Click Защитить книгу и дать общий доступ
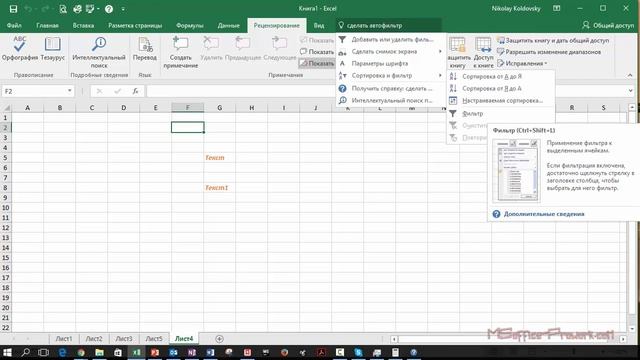640x360 pixels. tap(553, 40)
